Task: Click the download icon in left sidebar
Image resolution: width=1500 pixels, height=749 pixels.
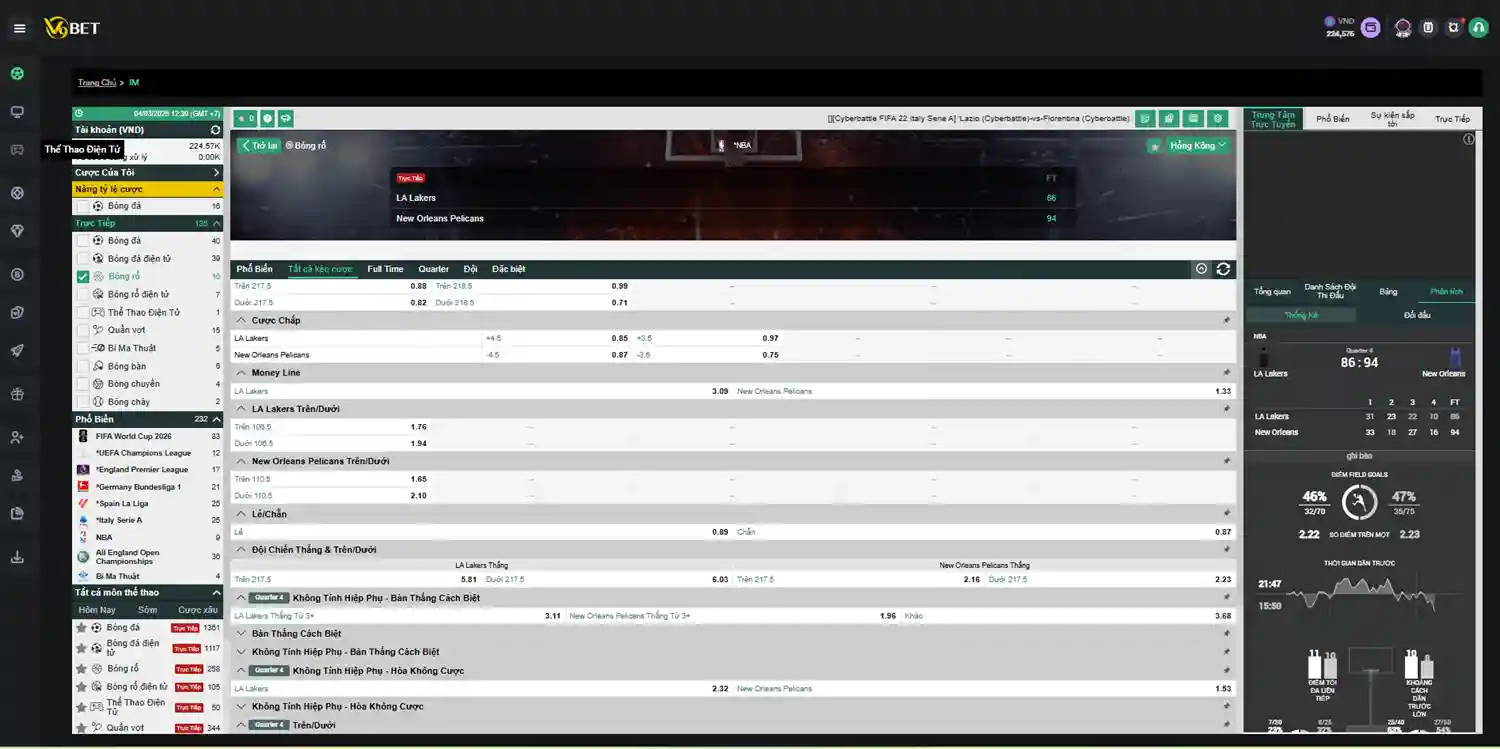Action: point(17,557)
